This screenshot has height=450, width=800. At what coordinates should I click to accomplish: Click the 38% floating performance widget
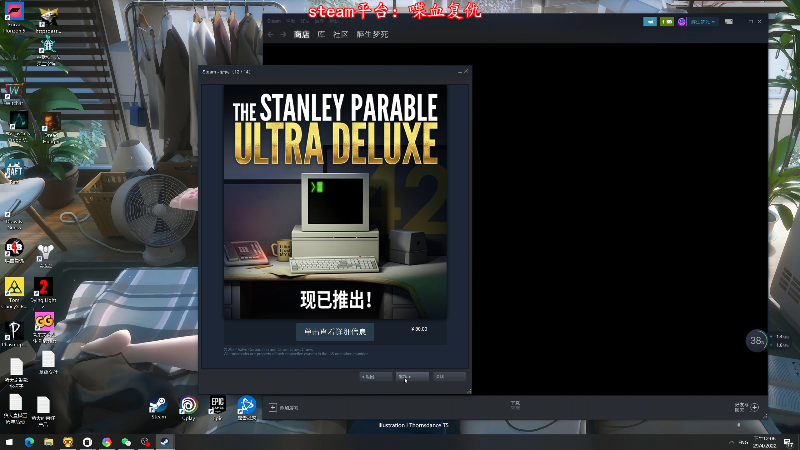756,340
